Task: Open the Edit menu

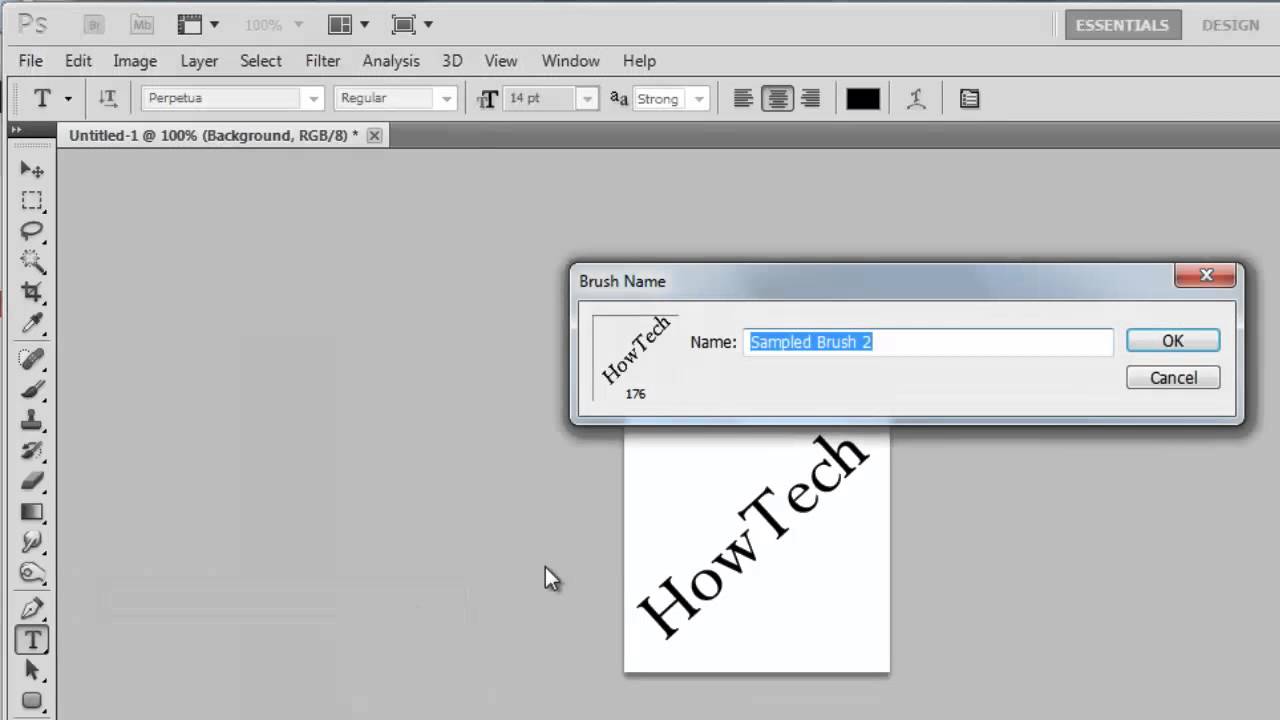Action: pos(78,61)
